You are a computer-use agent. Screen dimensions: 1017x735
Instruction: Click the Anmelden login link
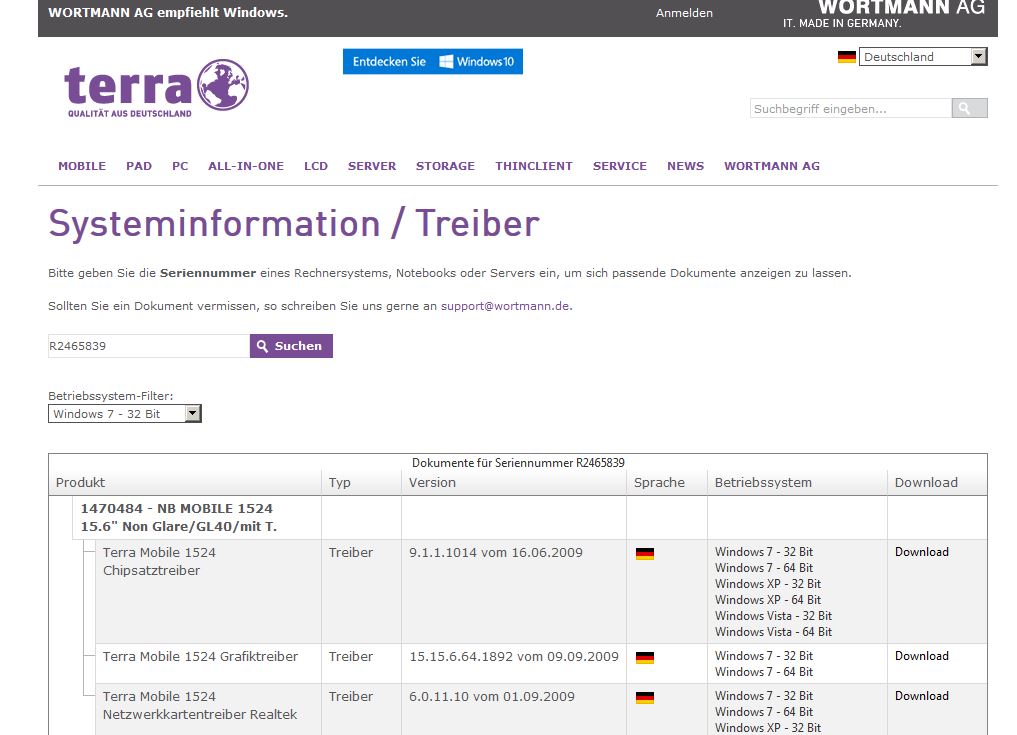(684, 13)
